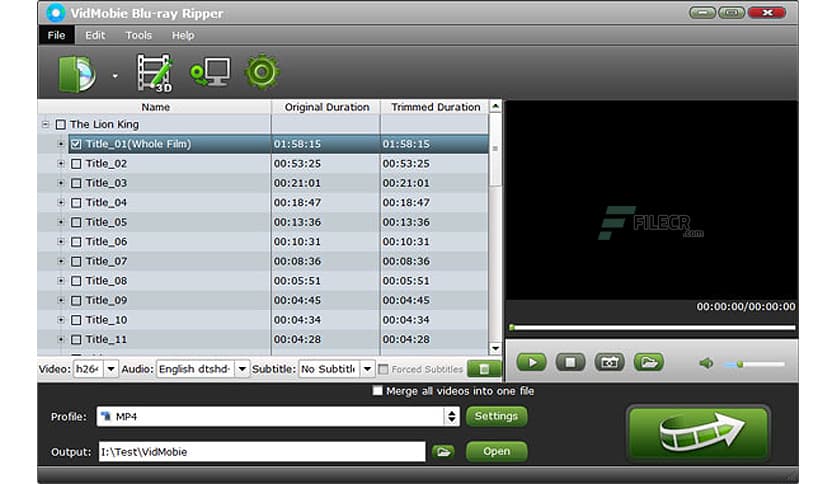Viewport: 836px width, 484px height.
Task: Sort by the Name column header
Action: click(155, 107)
